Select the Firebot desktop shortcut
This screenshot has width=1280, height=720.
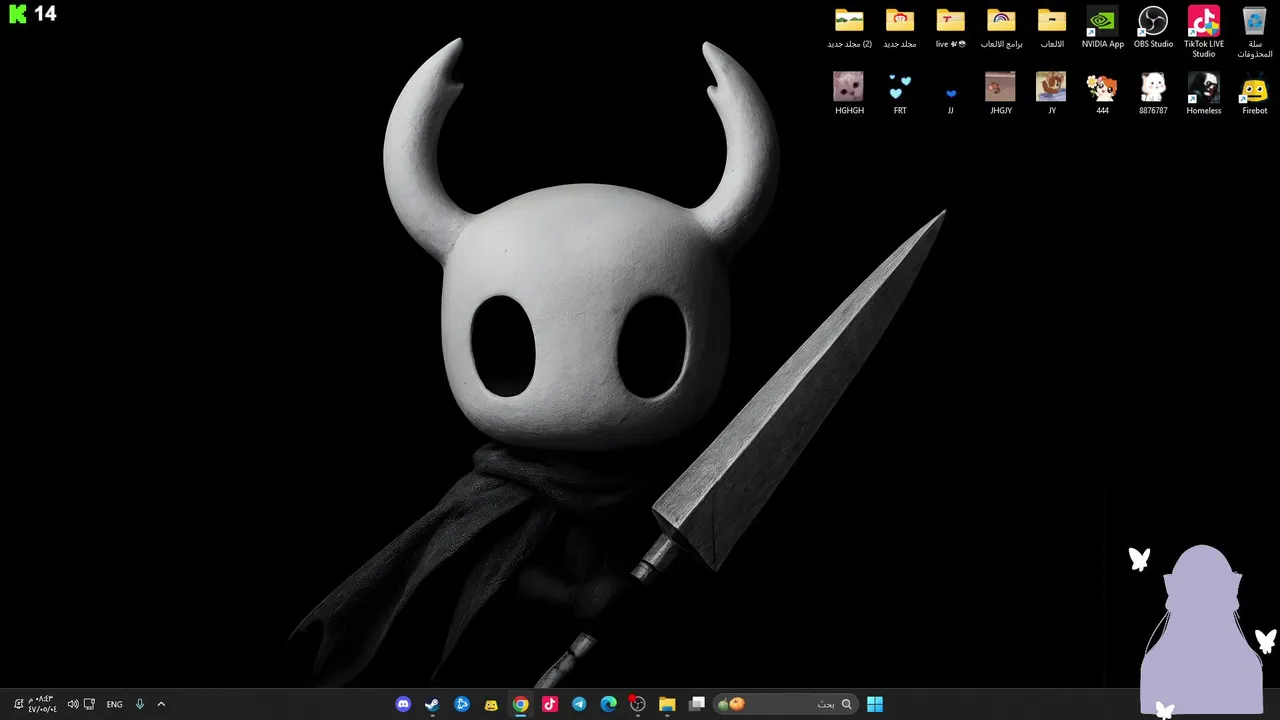coord(1254,94)
